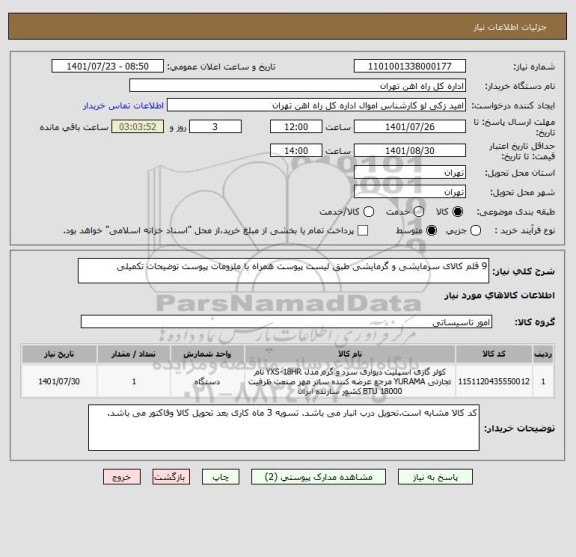The width and height of the screenshot is (576, 557).
Task: Choose the متوسط purchase type radio
Action: click(x=431, y=231)
